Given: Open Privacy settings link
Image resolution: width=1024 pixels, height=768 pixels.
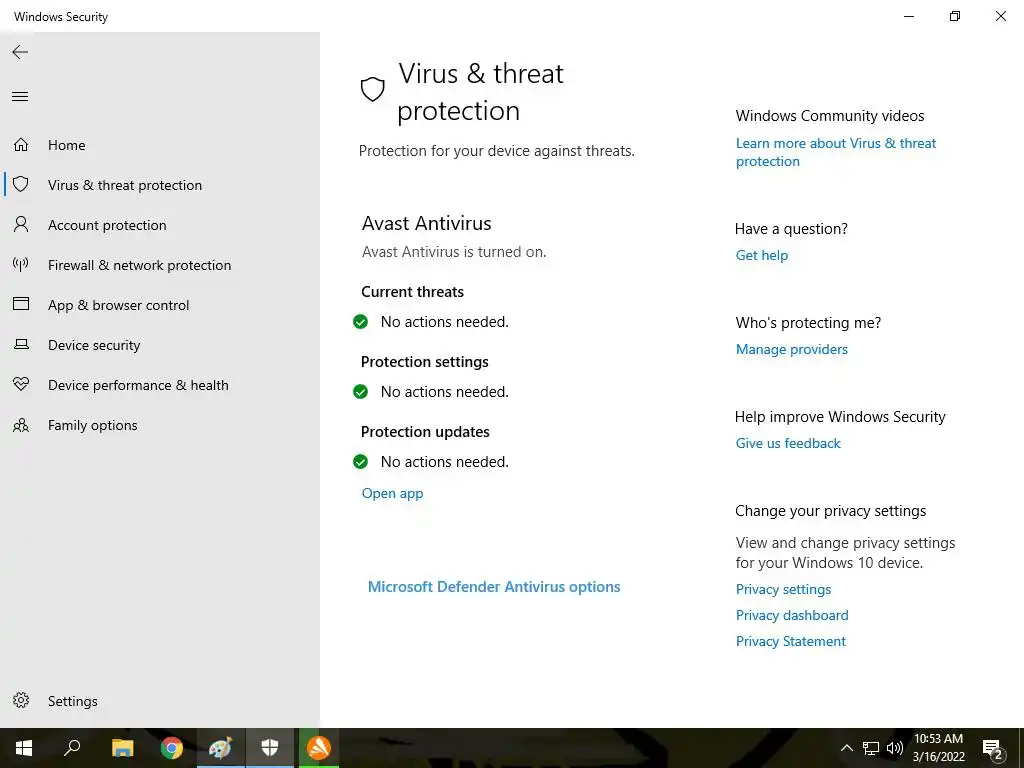Looking at the screenshot, I should tap(783, 589).
